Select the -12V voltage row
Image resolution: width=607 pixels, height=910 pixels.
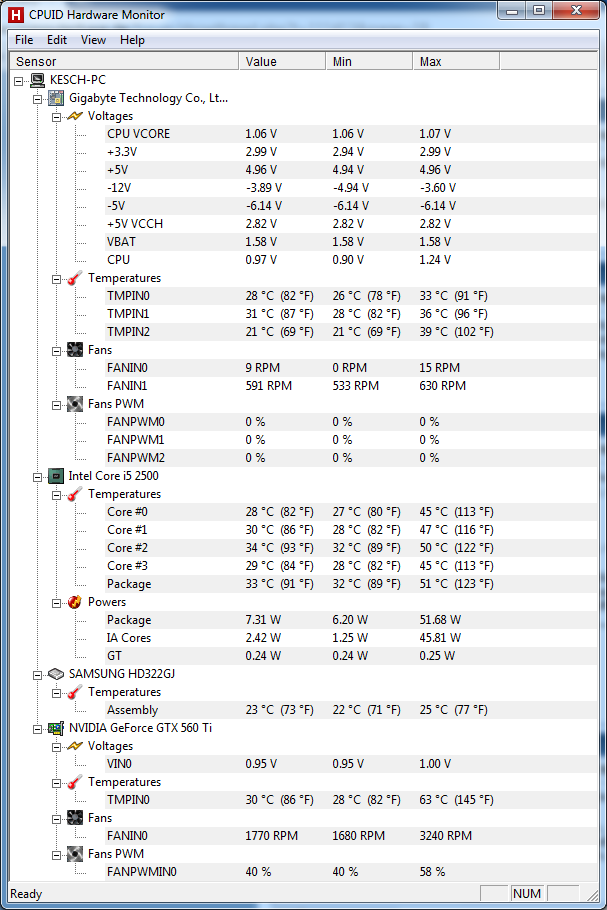[x=351, y=188]
